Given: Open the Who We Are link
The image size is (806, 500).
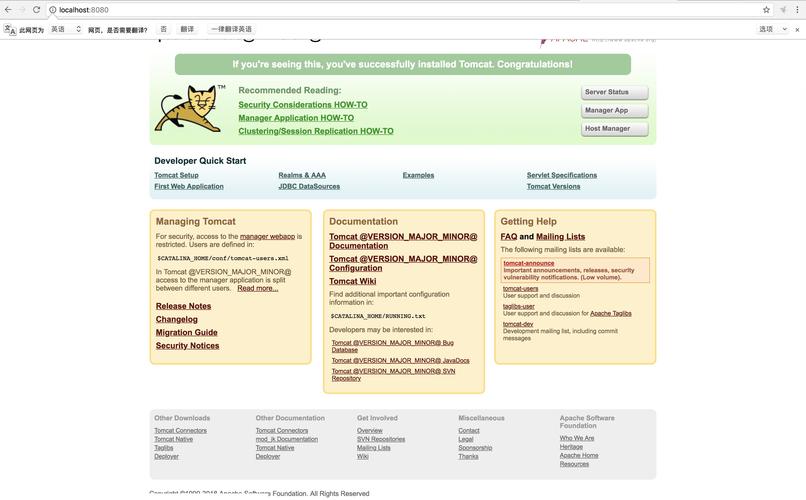Looking at the screenshot, I should tap(577, 438).
